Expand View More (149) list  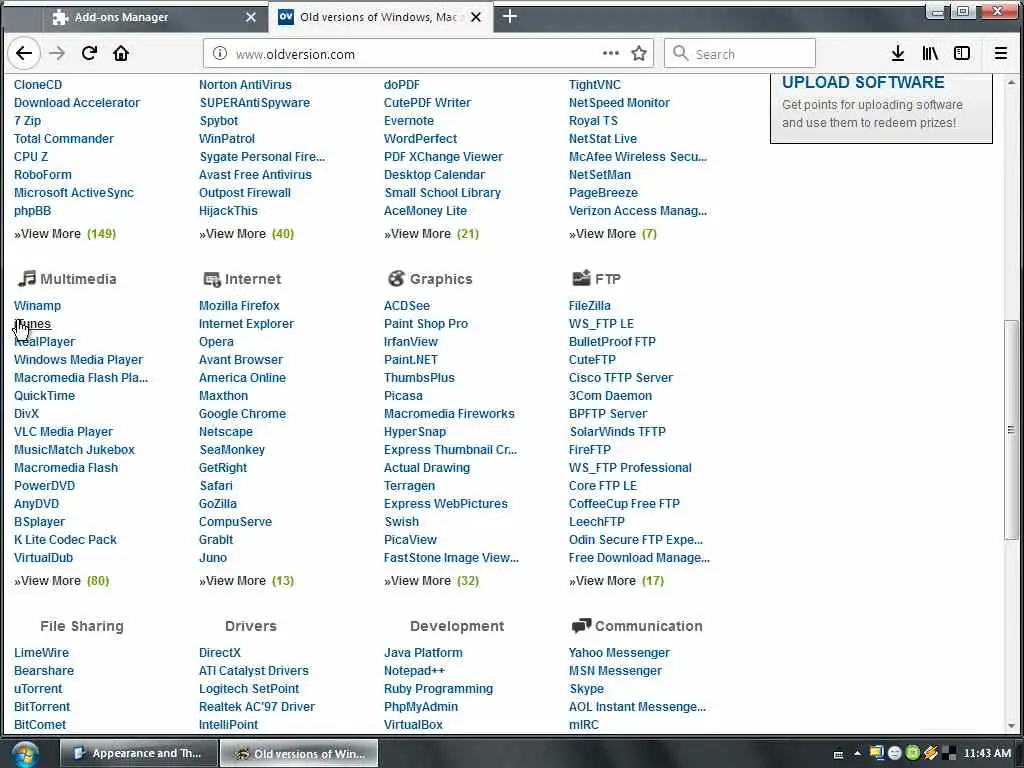(x=65, y=234)
